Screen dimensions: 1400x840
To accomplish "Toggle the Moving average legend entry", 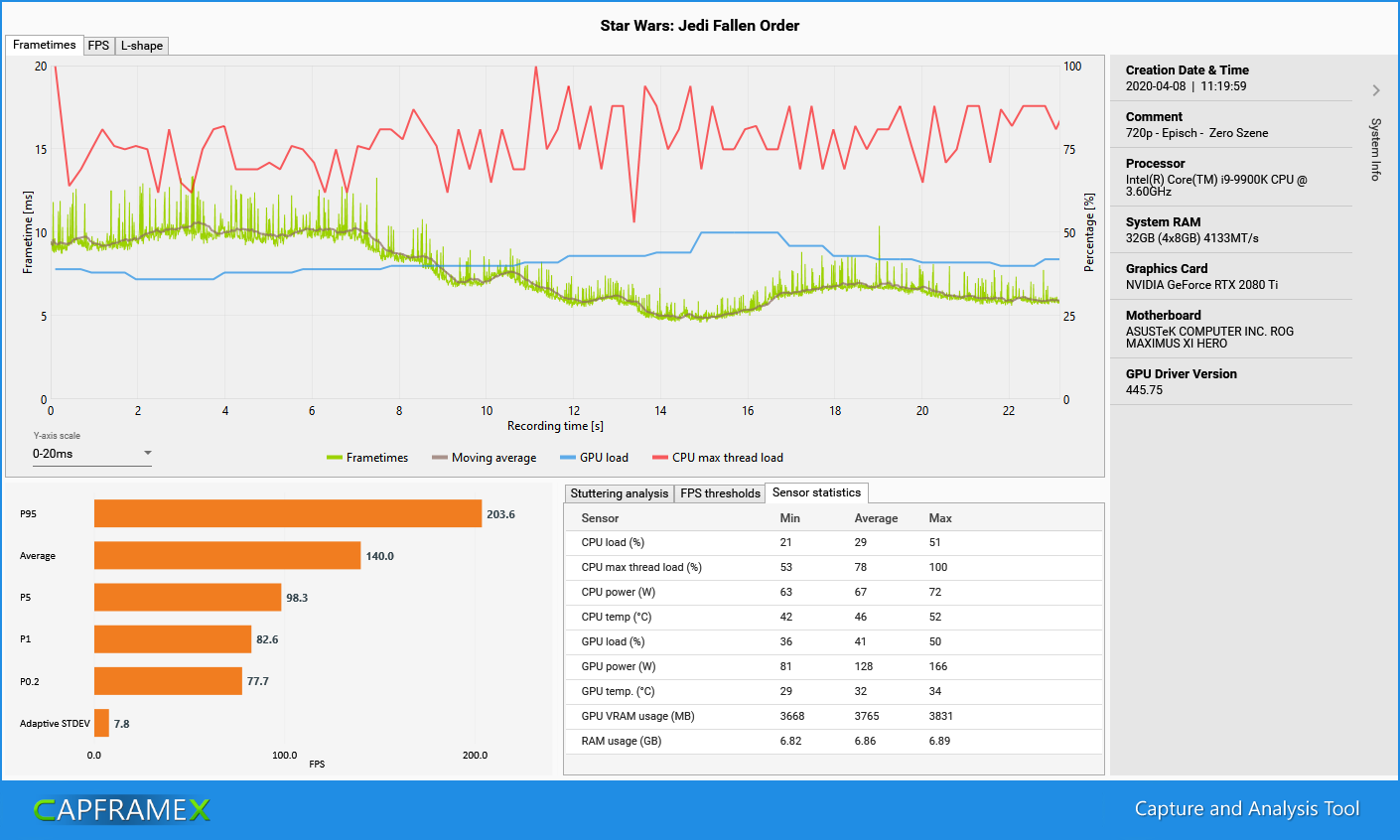I will point(485,458).
